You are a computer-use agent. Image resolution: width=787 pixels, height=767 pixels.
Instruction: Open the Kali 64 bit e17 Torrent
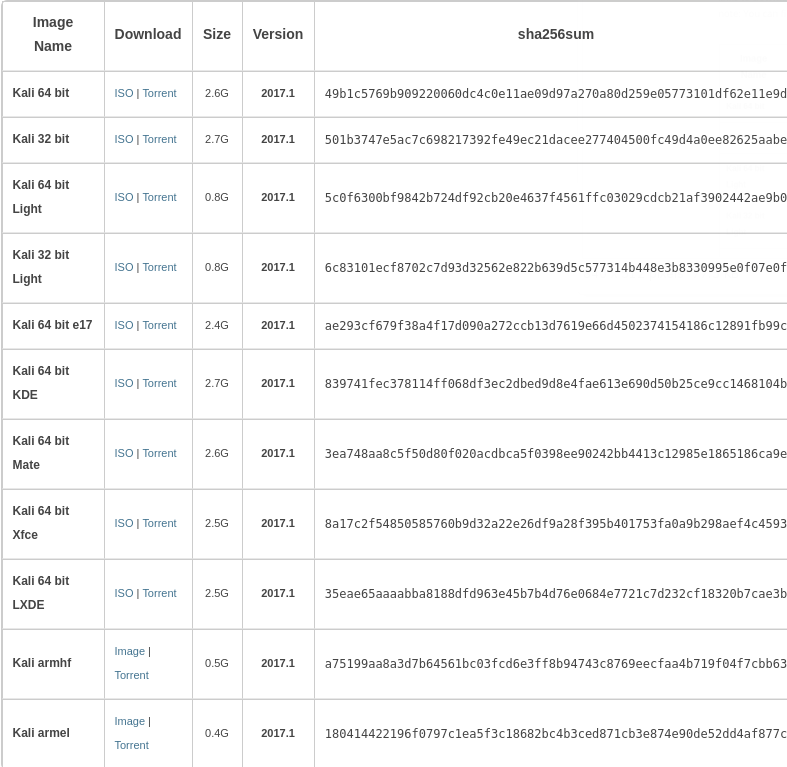pos(160,325)
